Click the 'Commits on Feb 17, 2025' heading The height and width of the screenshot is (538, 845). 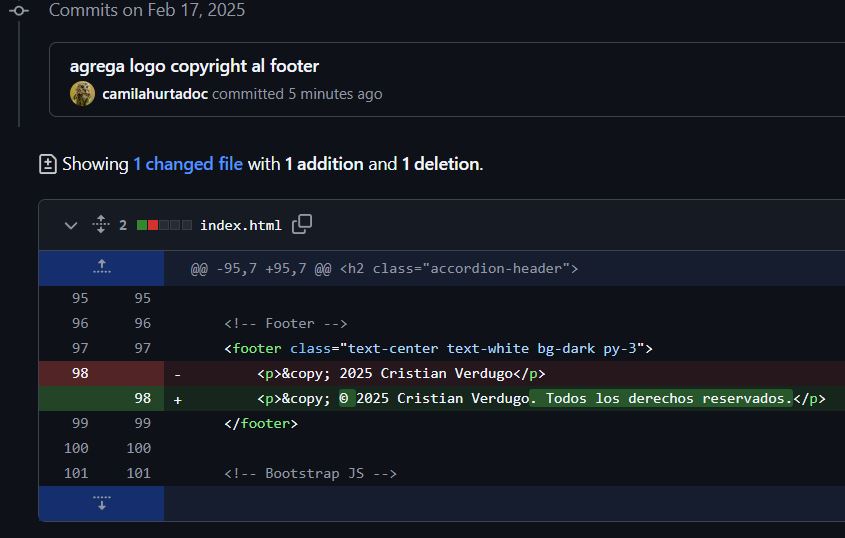[147, 10]
